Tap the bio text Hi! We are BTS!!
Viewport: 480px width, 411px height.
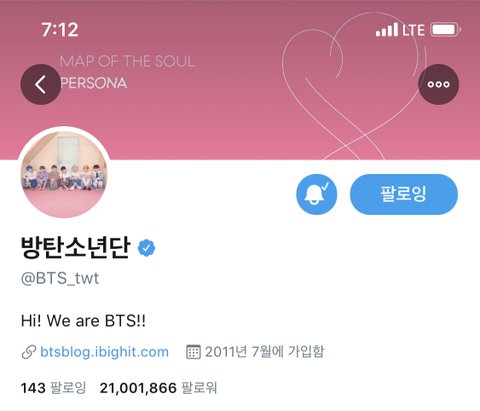[83, 321]
